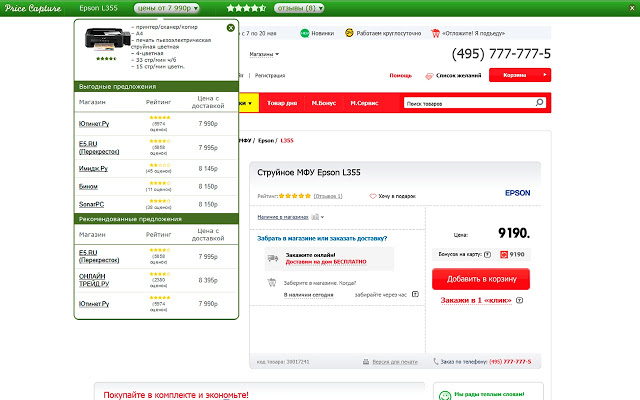
Task: Open the Помощь link
Action: point(400,76)
